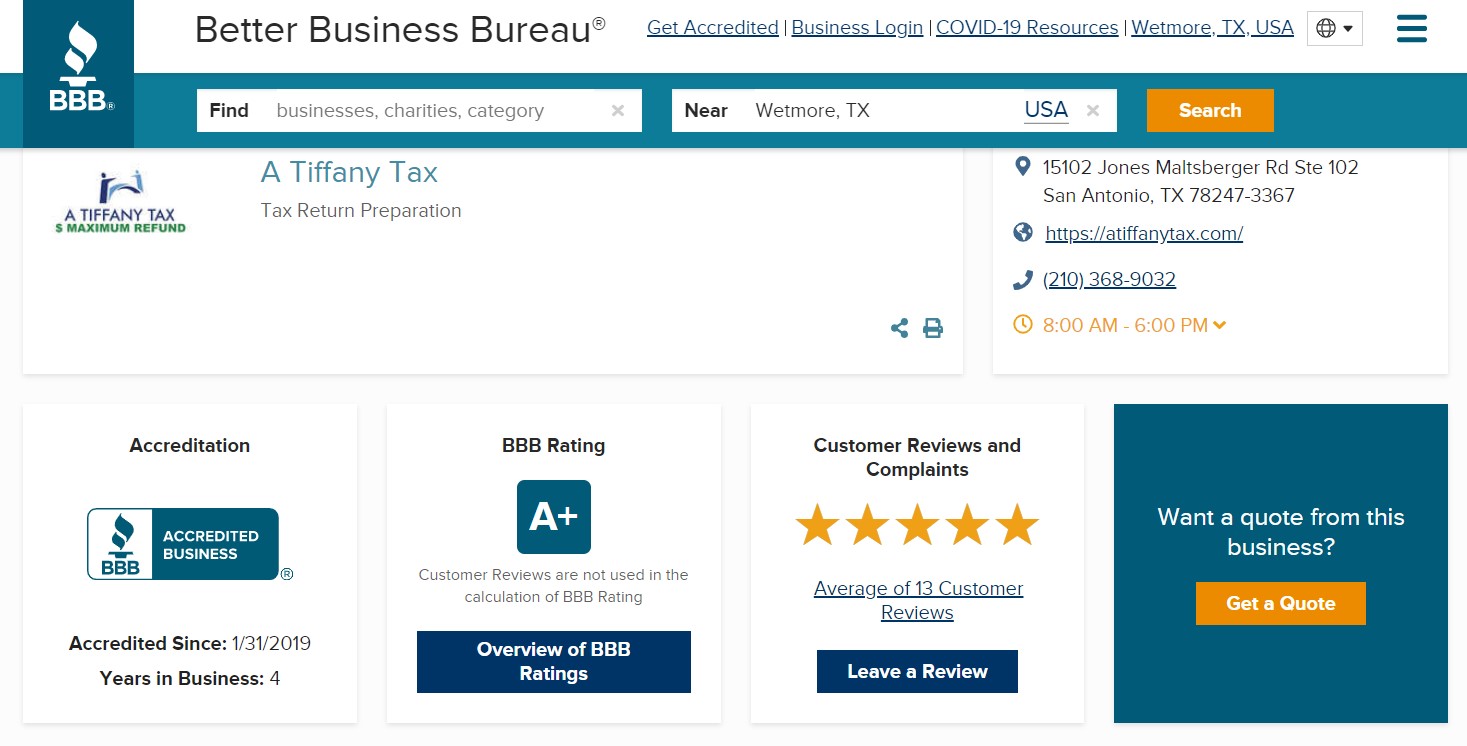Change location from Wetmore, TX, USA link
This screenshot has width=1467, height=746.
(1212, 28)
